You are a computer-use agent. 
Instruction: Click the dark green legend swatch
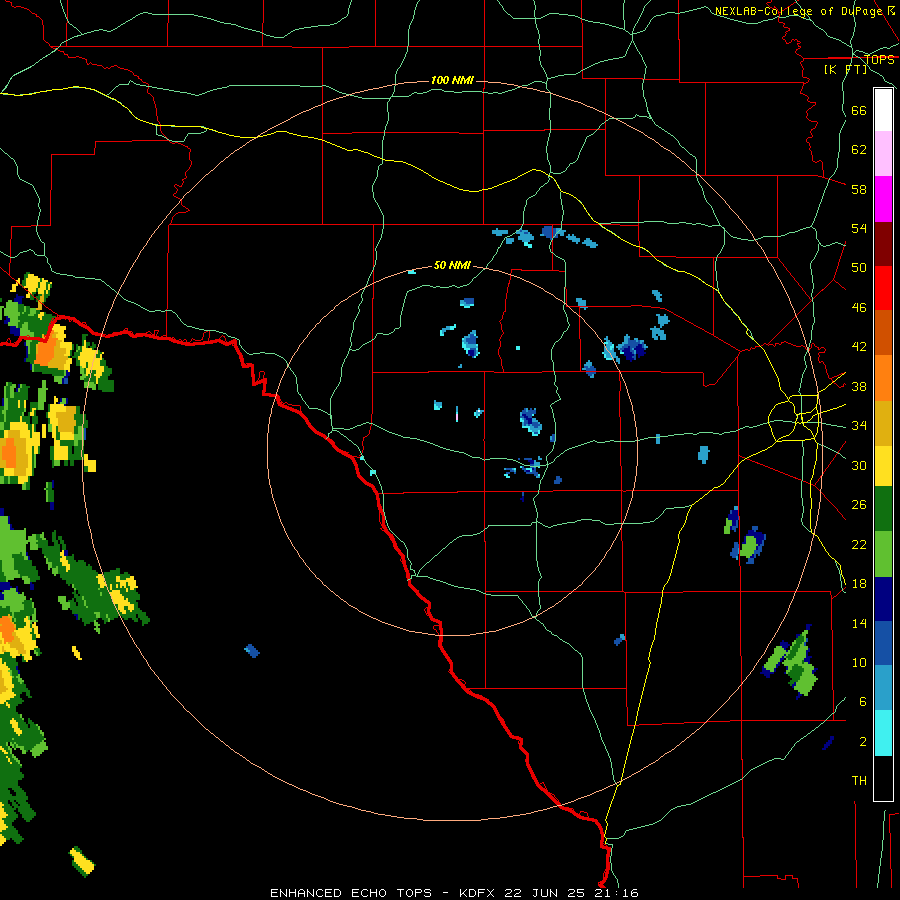(x=883, y=509)
